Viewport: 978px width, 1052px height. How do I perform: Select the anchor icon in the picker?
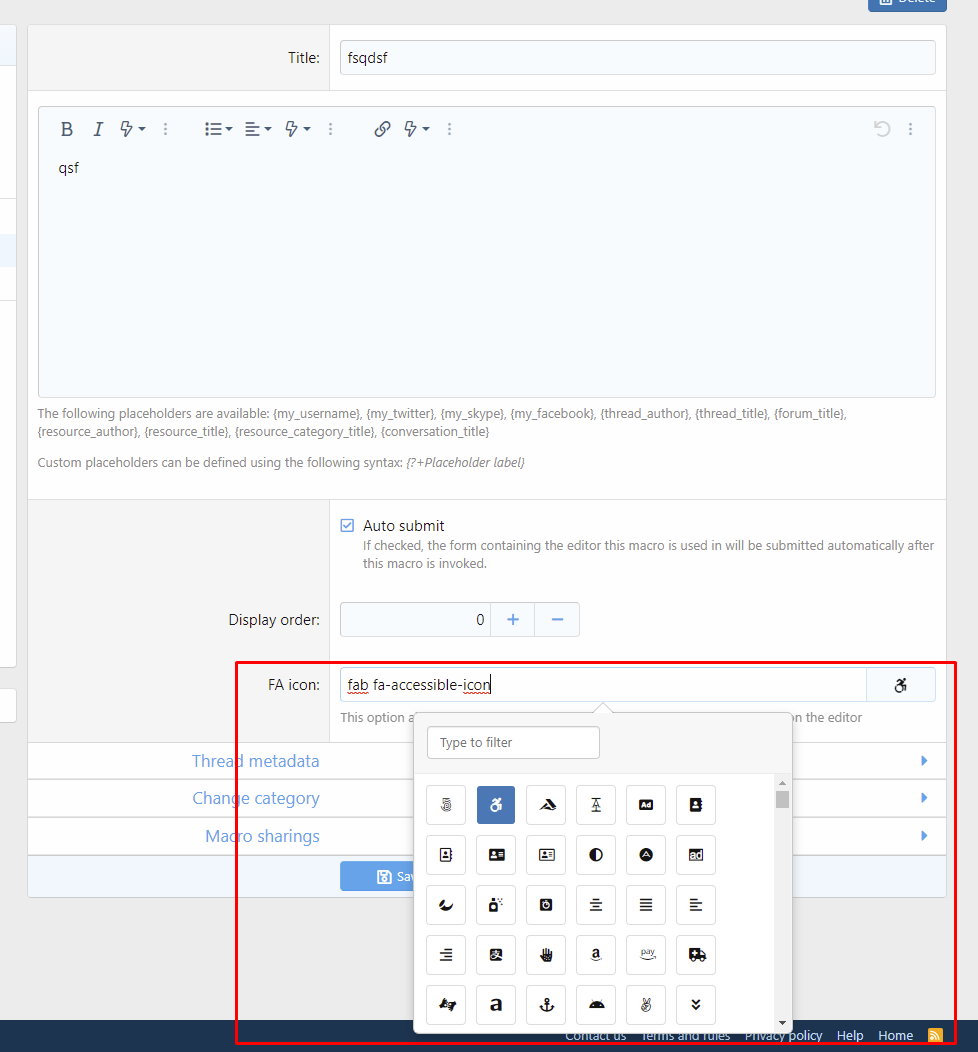pyautogui.click(x=546, y=1005)
